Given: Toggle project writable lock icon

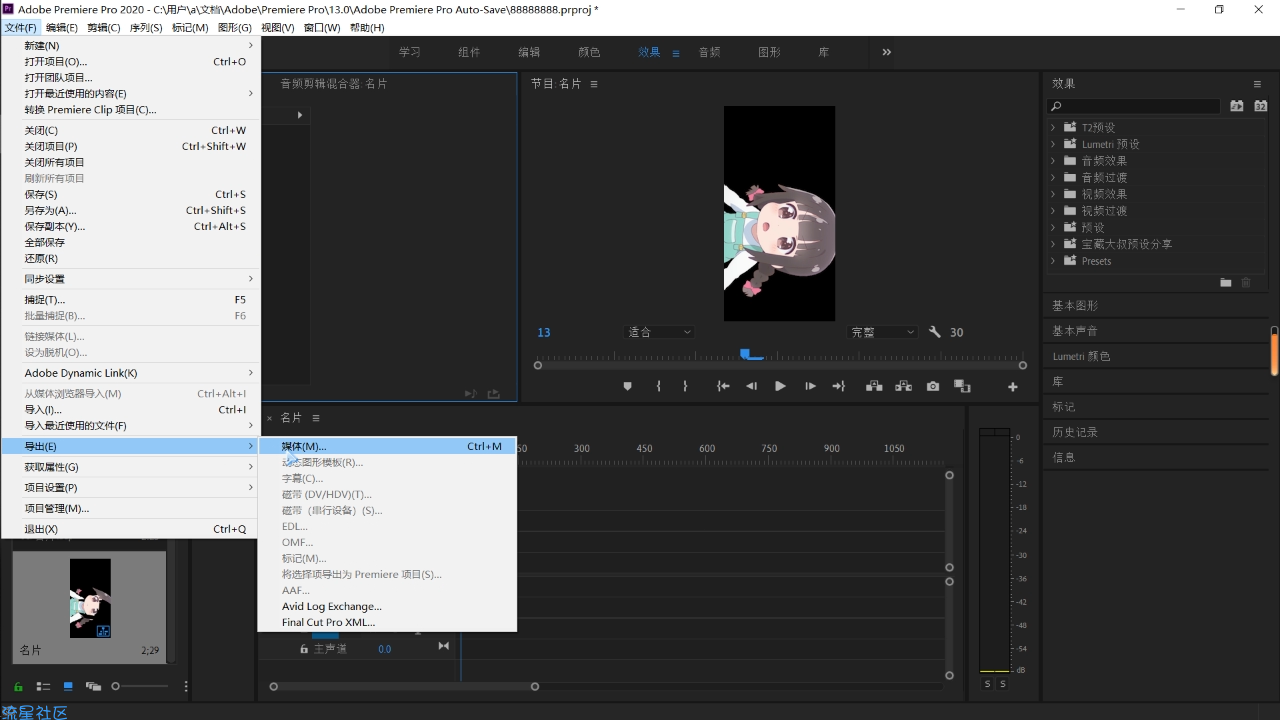Looking at the screenshot, I should click(x=18, y=687).
